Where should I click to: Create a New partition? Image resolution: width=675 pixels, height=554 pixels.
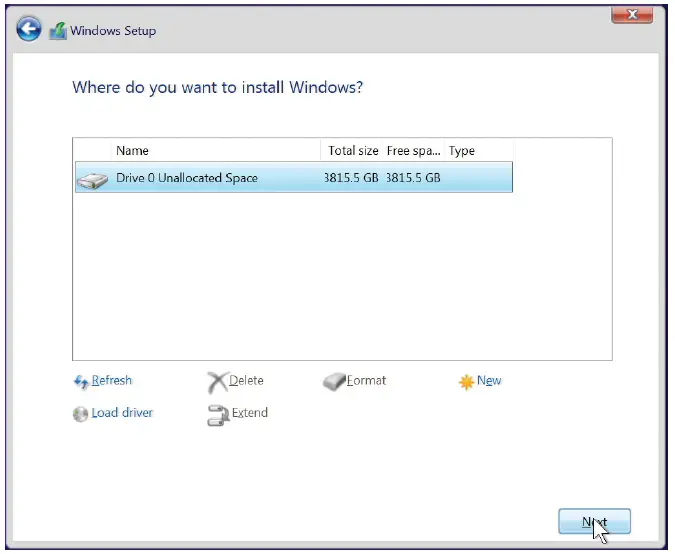pos(489,381)
